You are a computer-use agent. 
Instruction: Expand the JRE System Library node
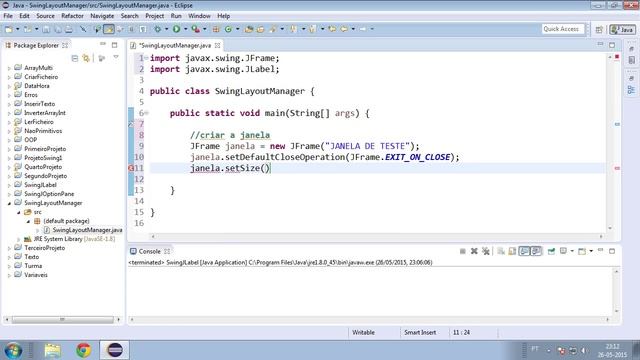pyautogui.click(x=18, y=239)
